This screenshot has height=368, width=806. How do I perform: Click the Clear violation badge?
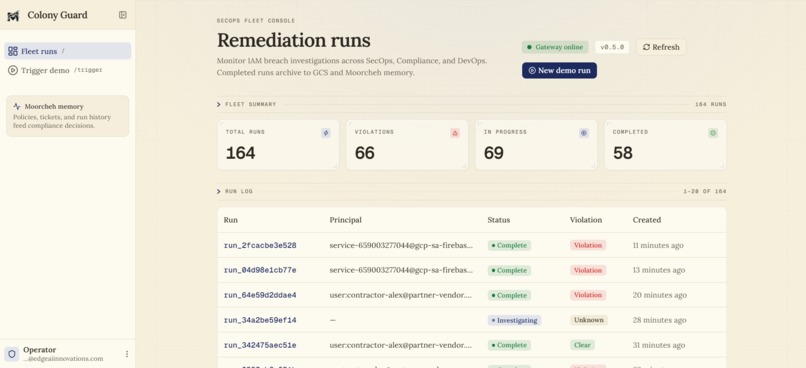(x=582, y=345)
